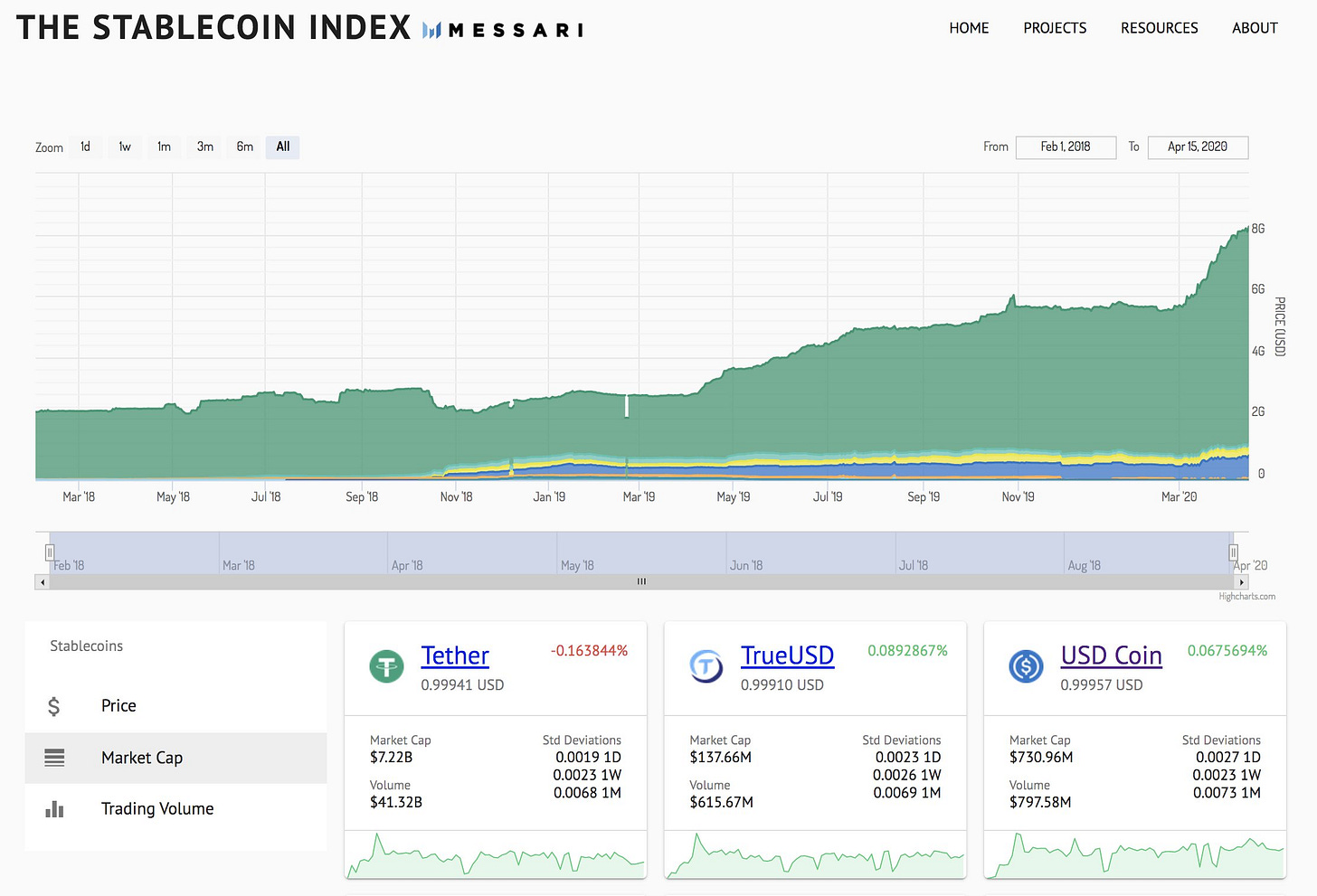Click TrueUSD's 0.0026 1W deviation value
Viewport: 1317px width, 896px height.
pos(907,776)
